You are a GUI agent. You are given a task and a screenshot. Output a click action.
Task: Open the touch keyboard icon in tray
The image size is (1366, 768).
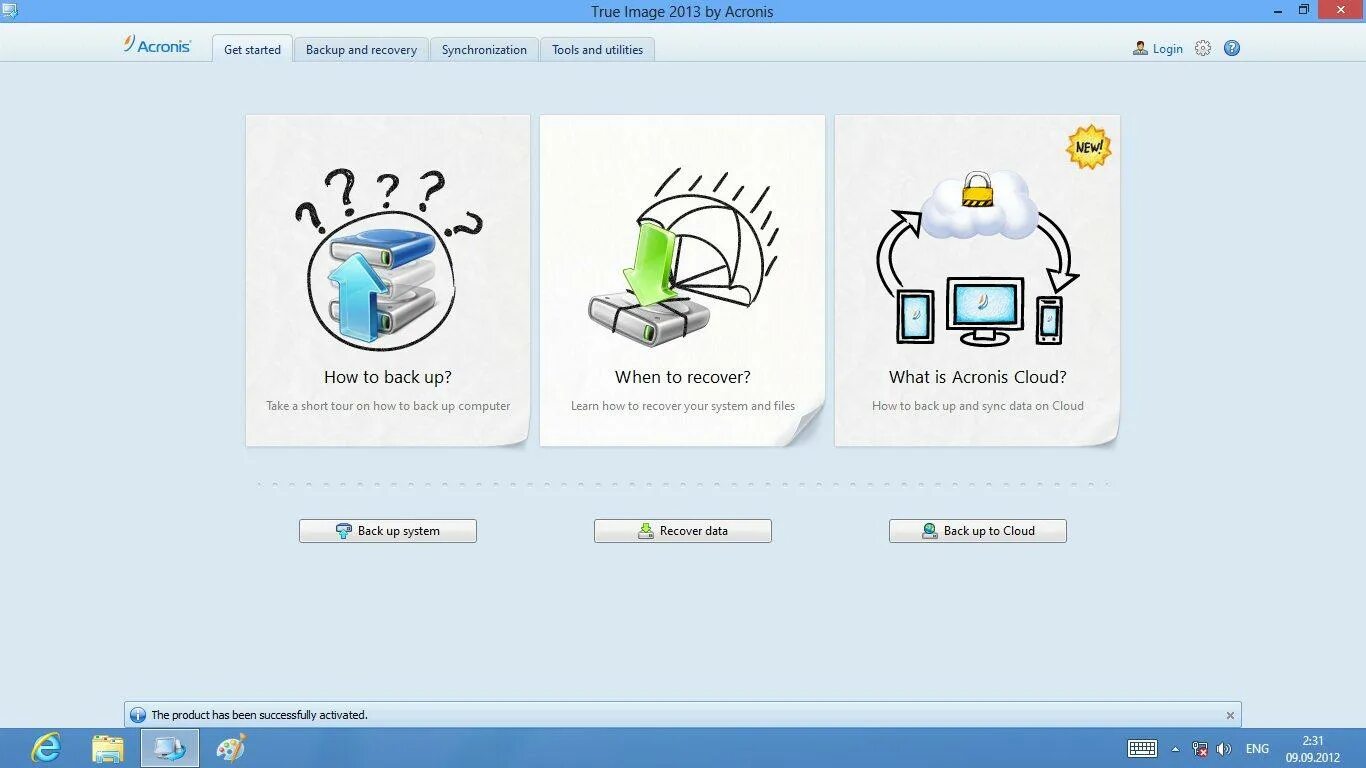click(1142, 748)
